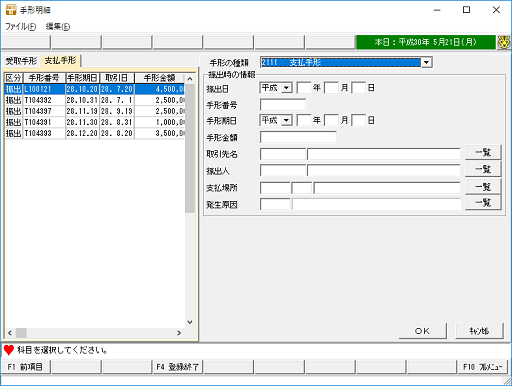This screenshot has height=386, width=512.
Task: Select the 支払手形 tab
Action: [x=61, y=61]
